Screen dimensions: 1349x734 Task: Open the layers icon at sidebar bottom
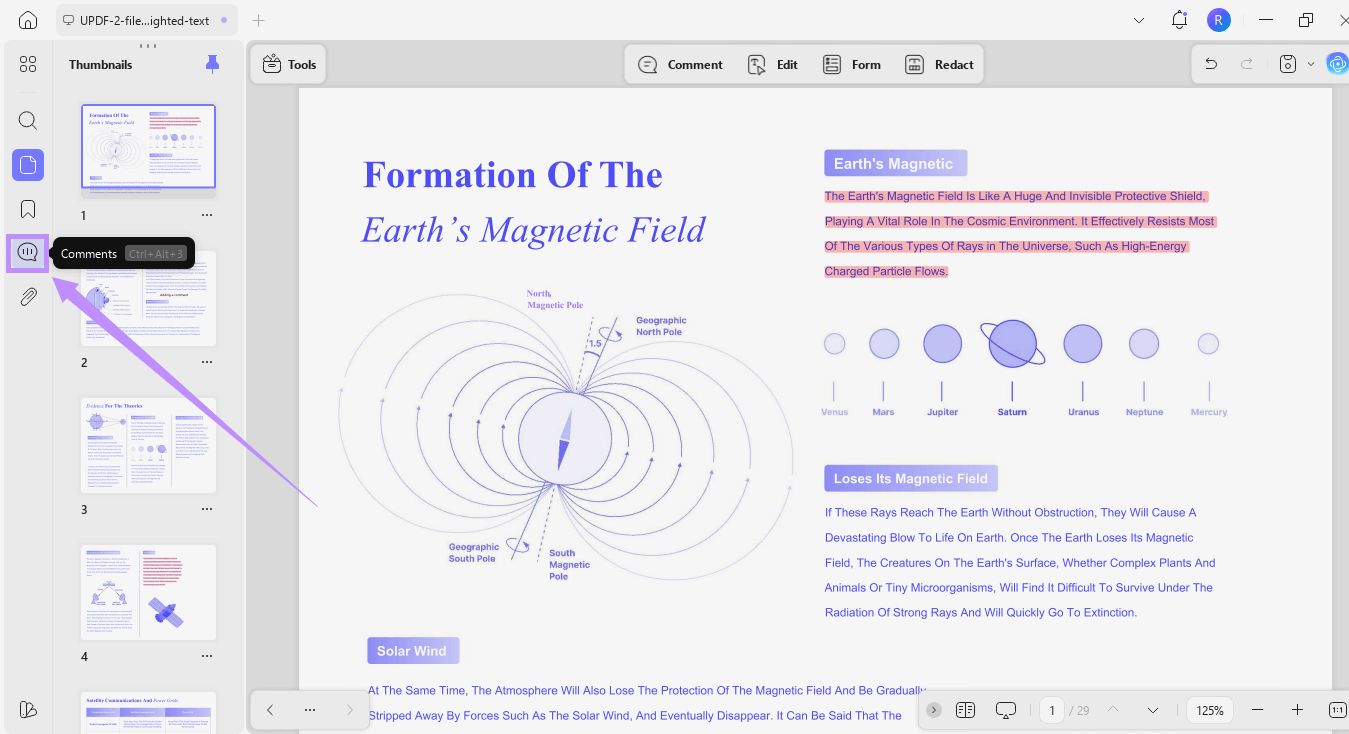pos(28,709)
